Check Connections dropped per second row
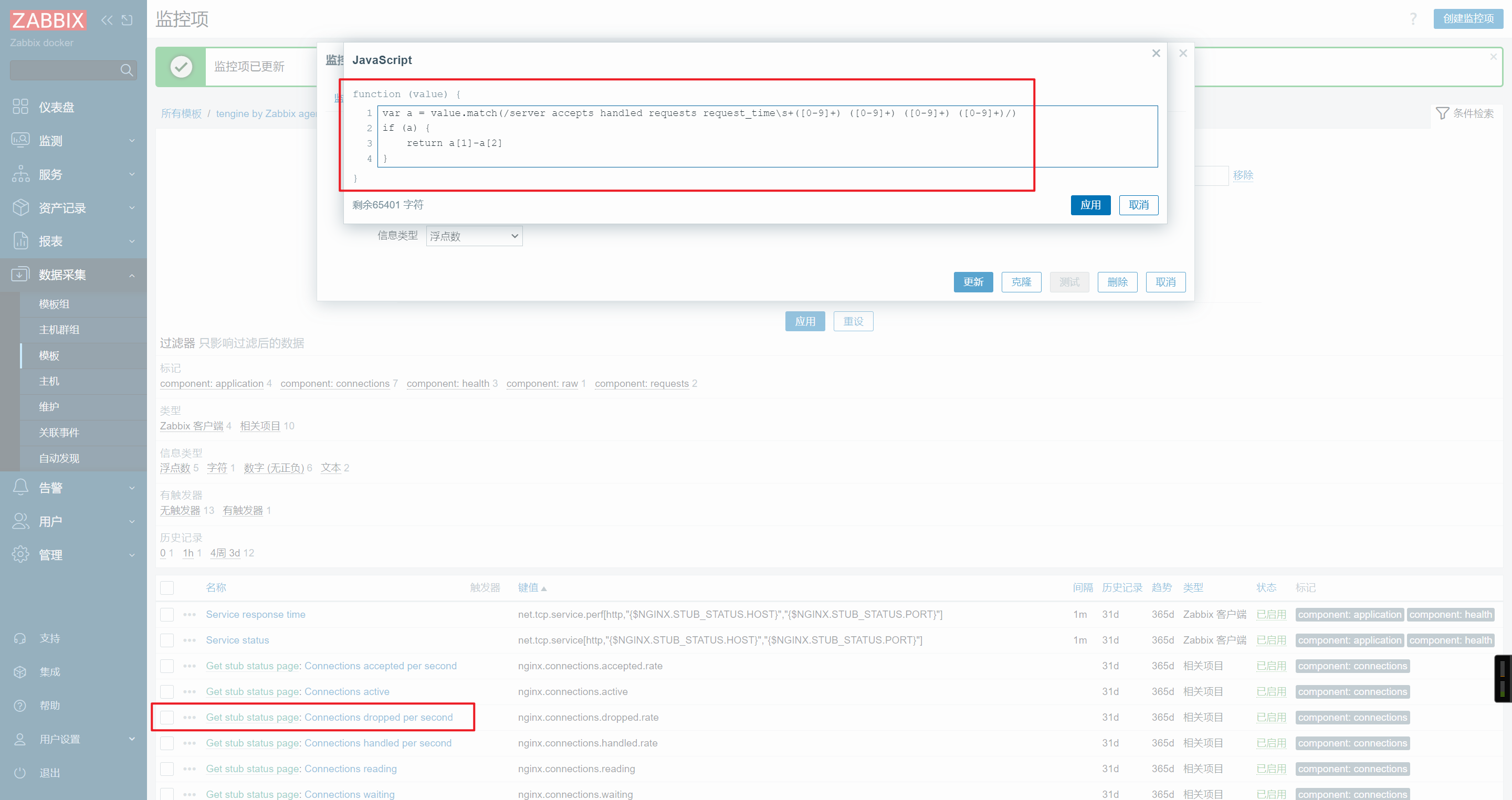The image size is (1512, 800). [167, 717]
